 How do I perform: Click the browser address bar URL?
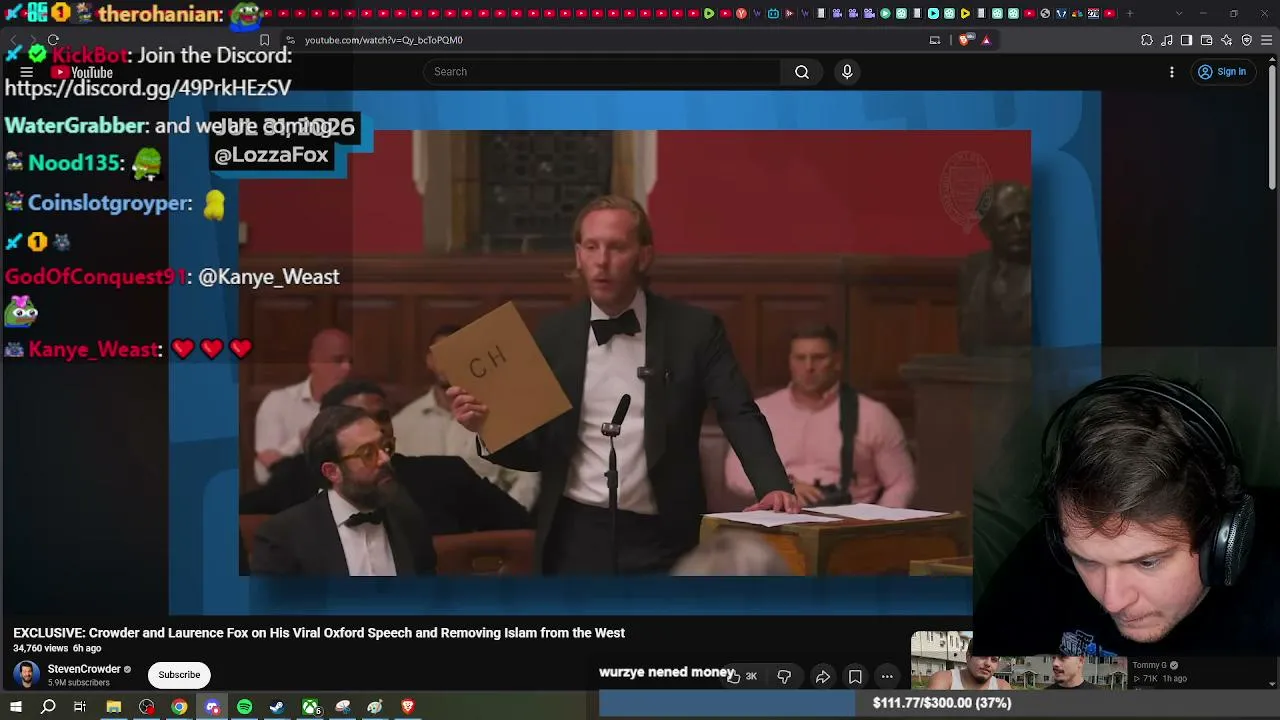pyautogui.click(x=383, y=40)
